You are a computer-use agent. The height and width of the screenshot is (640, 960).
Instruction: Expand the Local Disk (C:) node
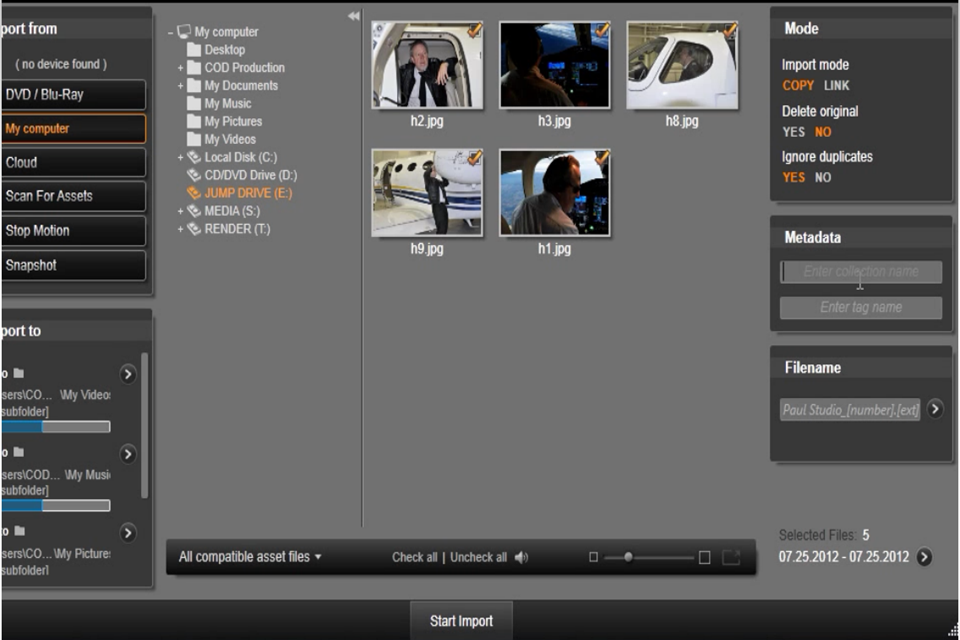[x=181, y=157]
